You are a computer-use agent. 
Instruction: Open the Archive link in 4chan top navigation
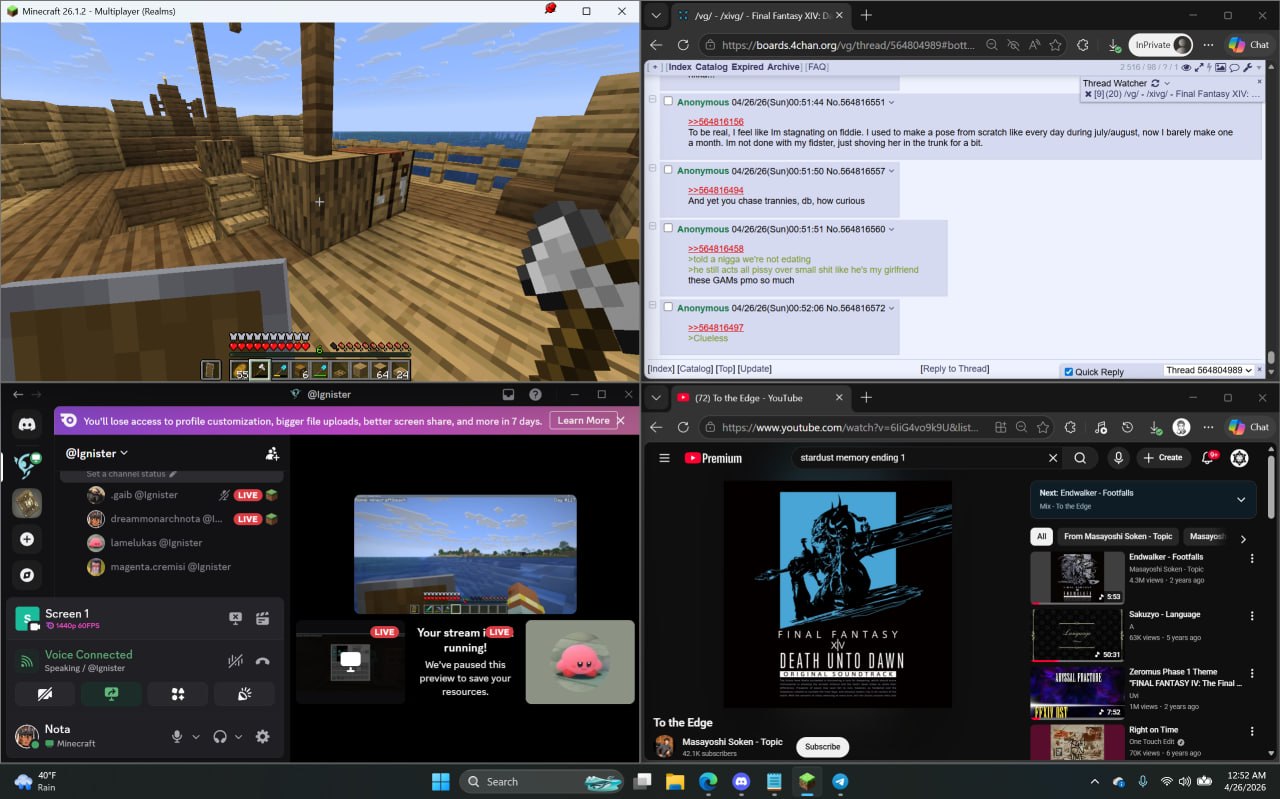pyautogui.click(x=783, y=67)
